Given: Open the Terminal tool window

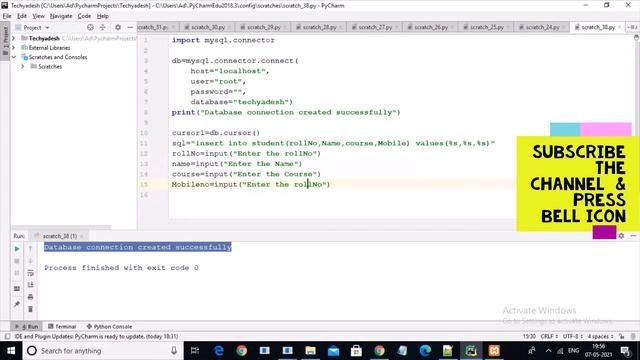Looking at the screenshot, I should [x=62, y=327].
